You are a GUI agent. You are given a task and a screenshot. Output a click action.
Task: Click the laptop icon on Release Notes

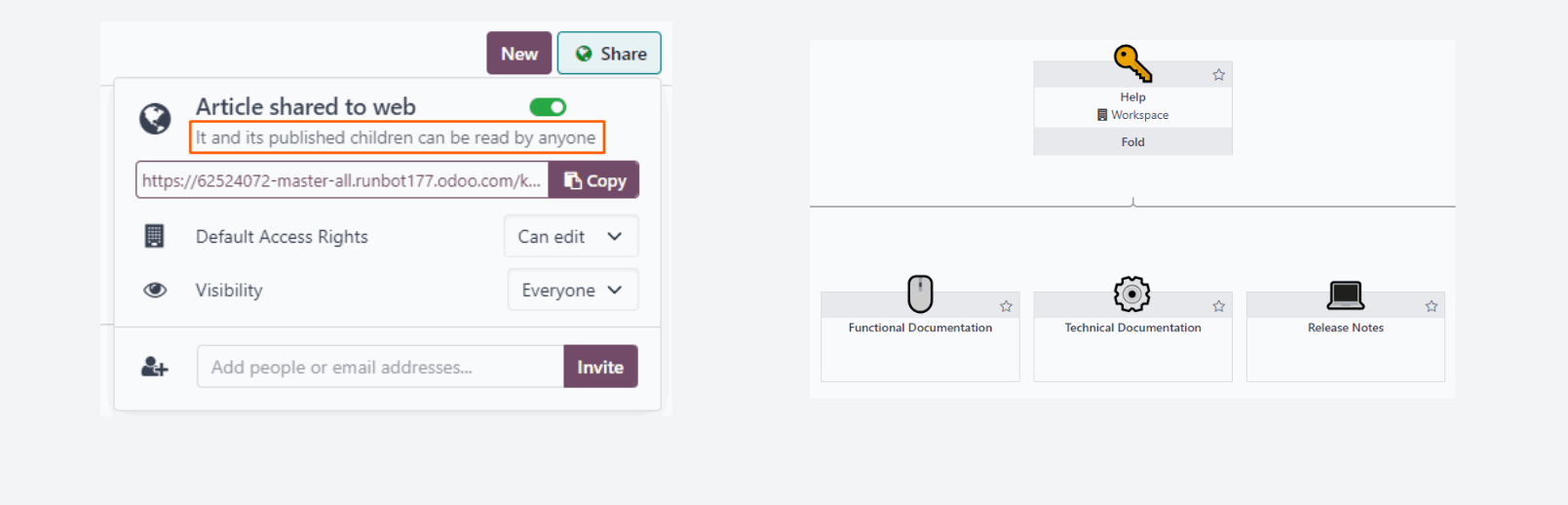[x=1345, y=294]
